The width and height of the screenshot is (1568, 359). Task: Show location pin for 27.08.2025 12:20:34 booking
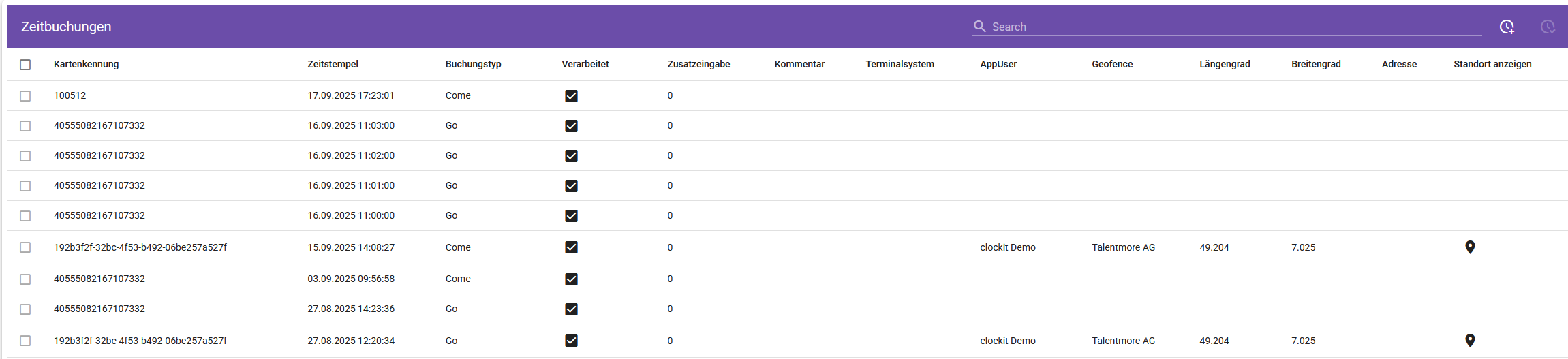pos(1470,341)
